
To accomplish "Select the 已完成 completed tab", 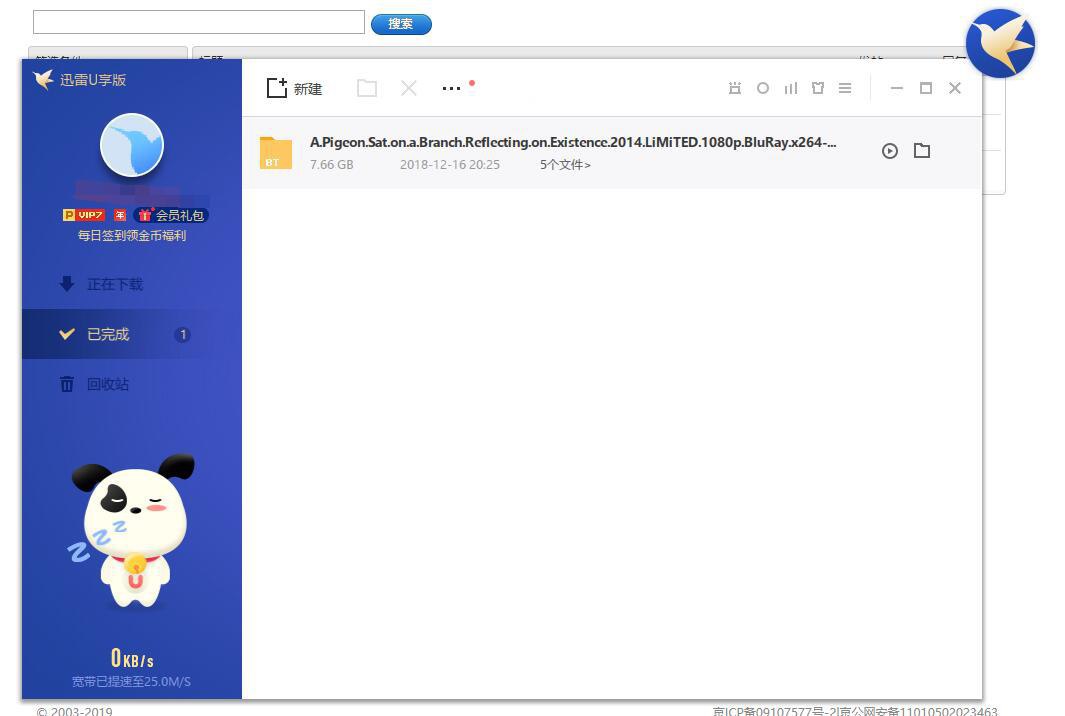I will coord(107,334).
